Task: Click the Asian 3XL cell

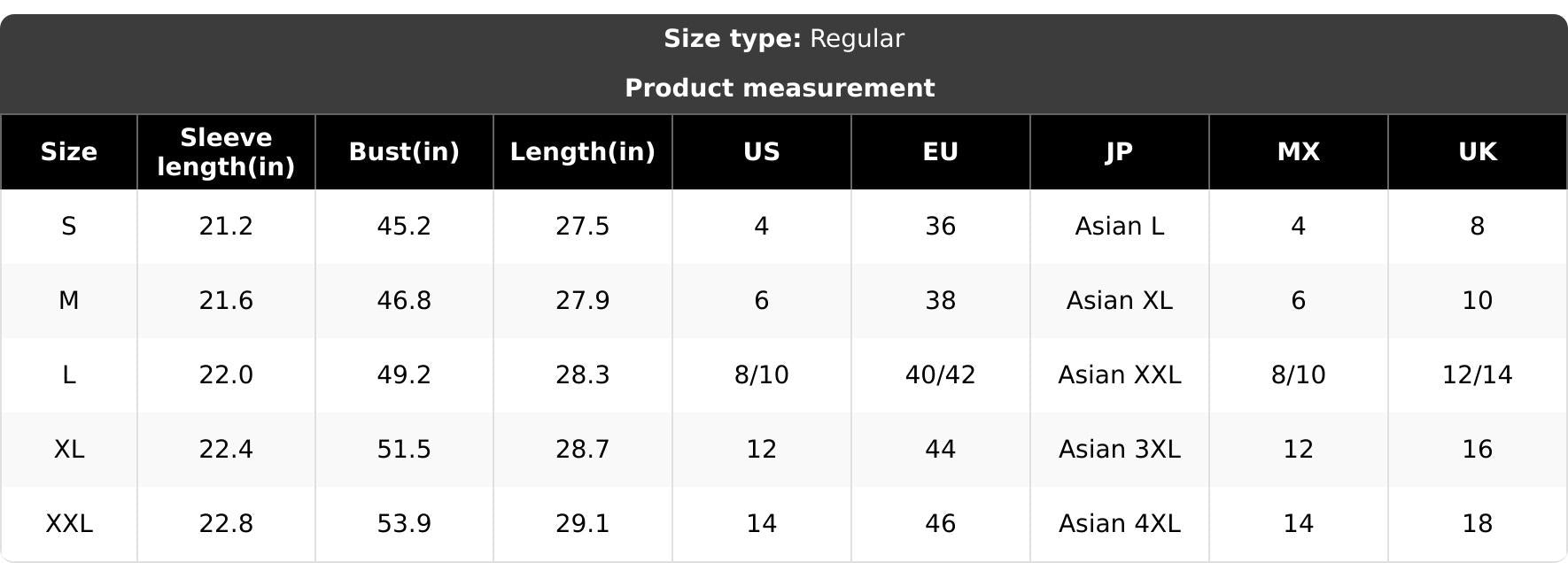Action: coord(1120,450)
